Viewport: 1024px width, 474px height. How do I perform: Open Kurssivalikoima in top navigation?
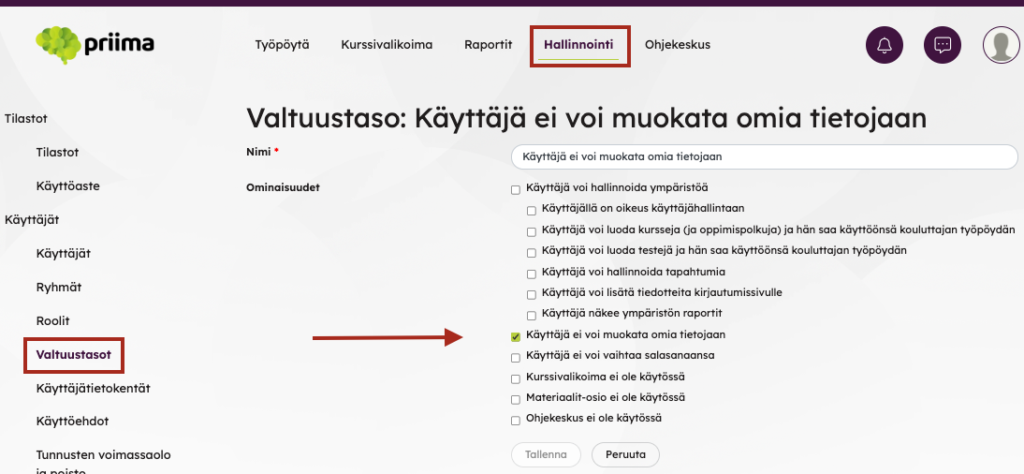(x=387, y=45)
